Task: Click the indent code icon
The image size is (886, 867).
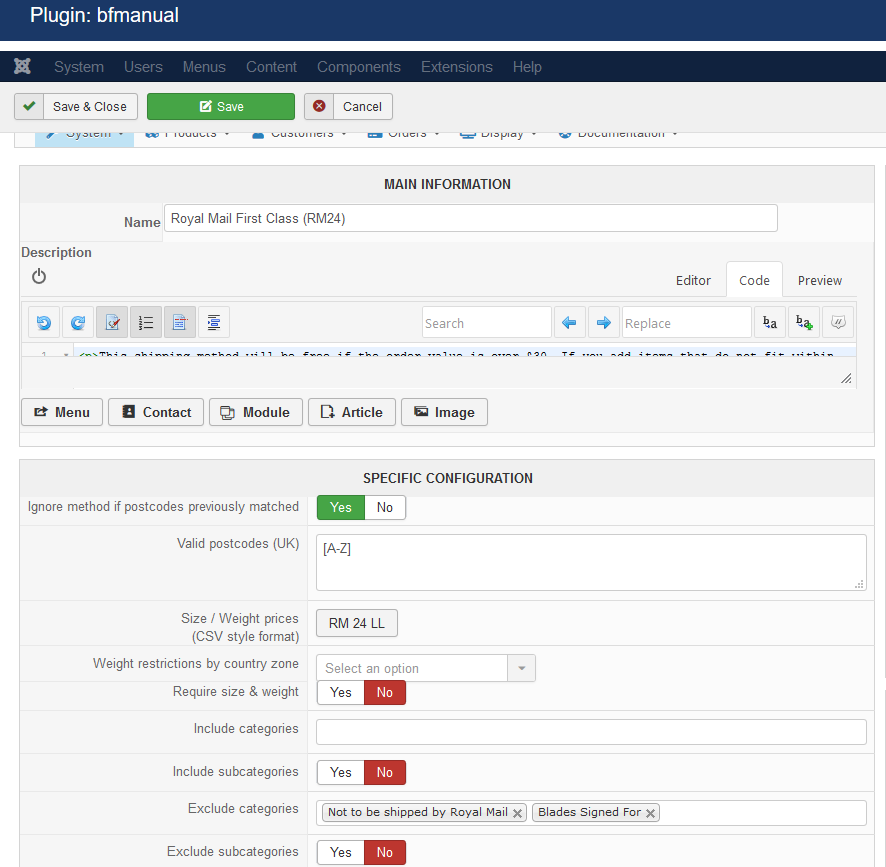Action: [214, 322]
